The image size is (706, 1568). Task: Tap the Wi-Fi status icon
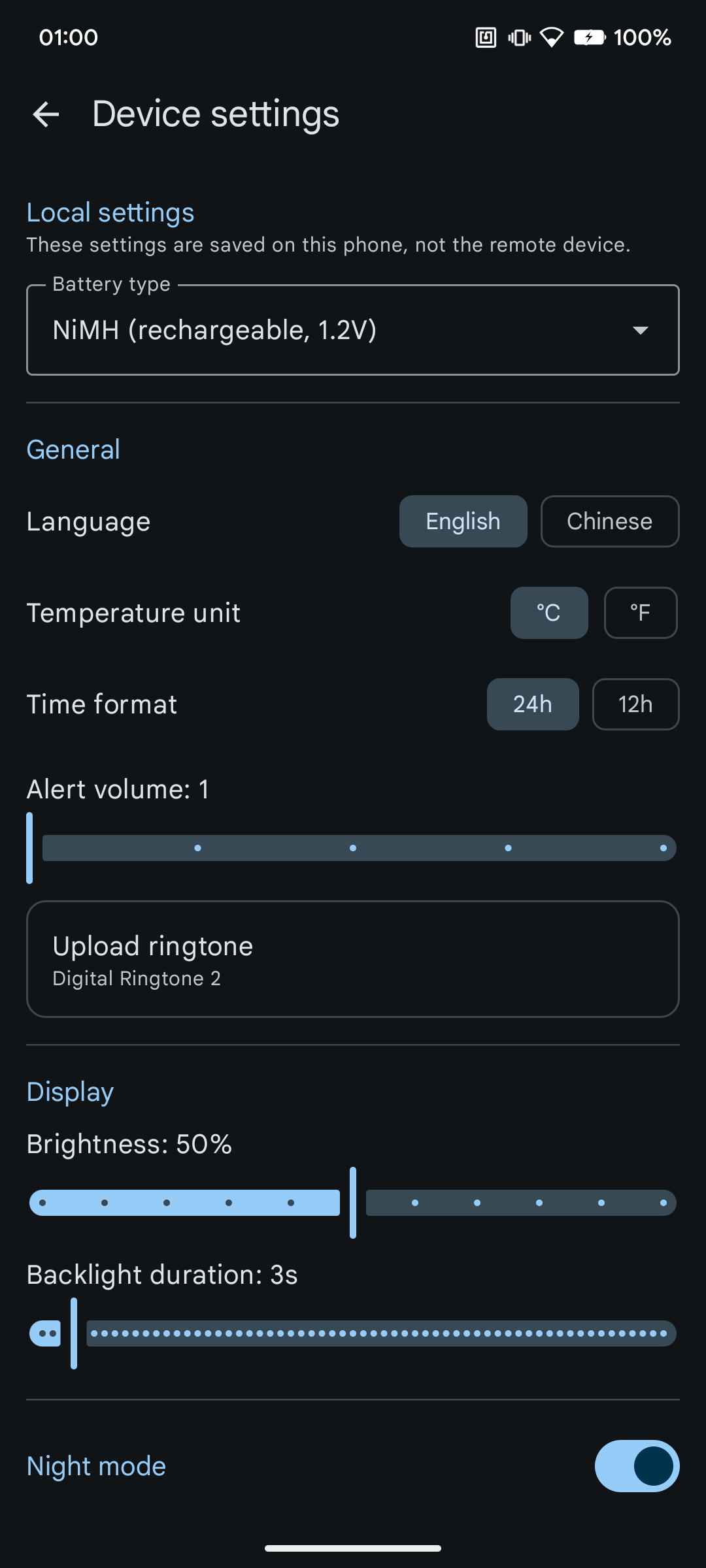coord(552,37)
